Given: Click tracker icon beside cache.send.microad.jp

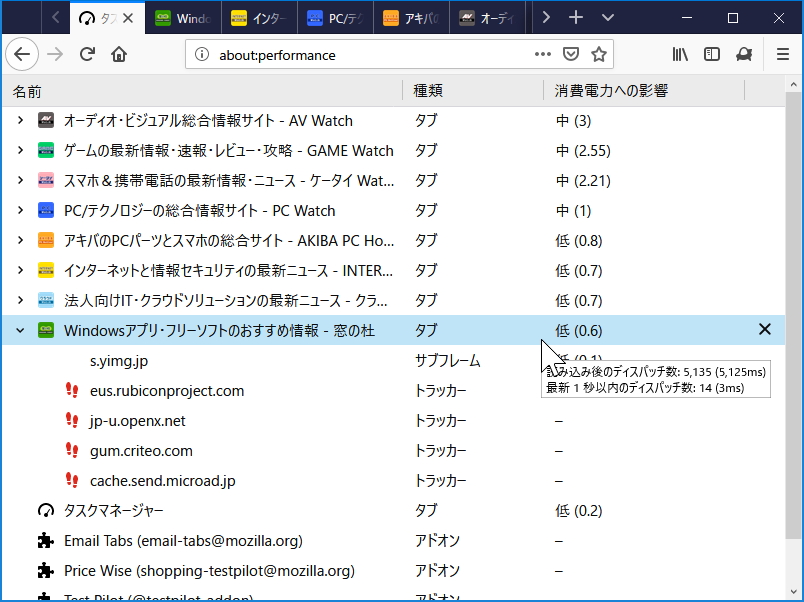Looking at the screenshot, I should (x=72, y=480).
